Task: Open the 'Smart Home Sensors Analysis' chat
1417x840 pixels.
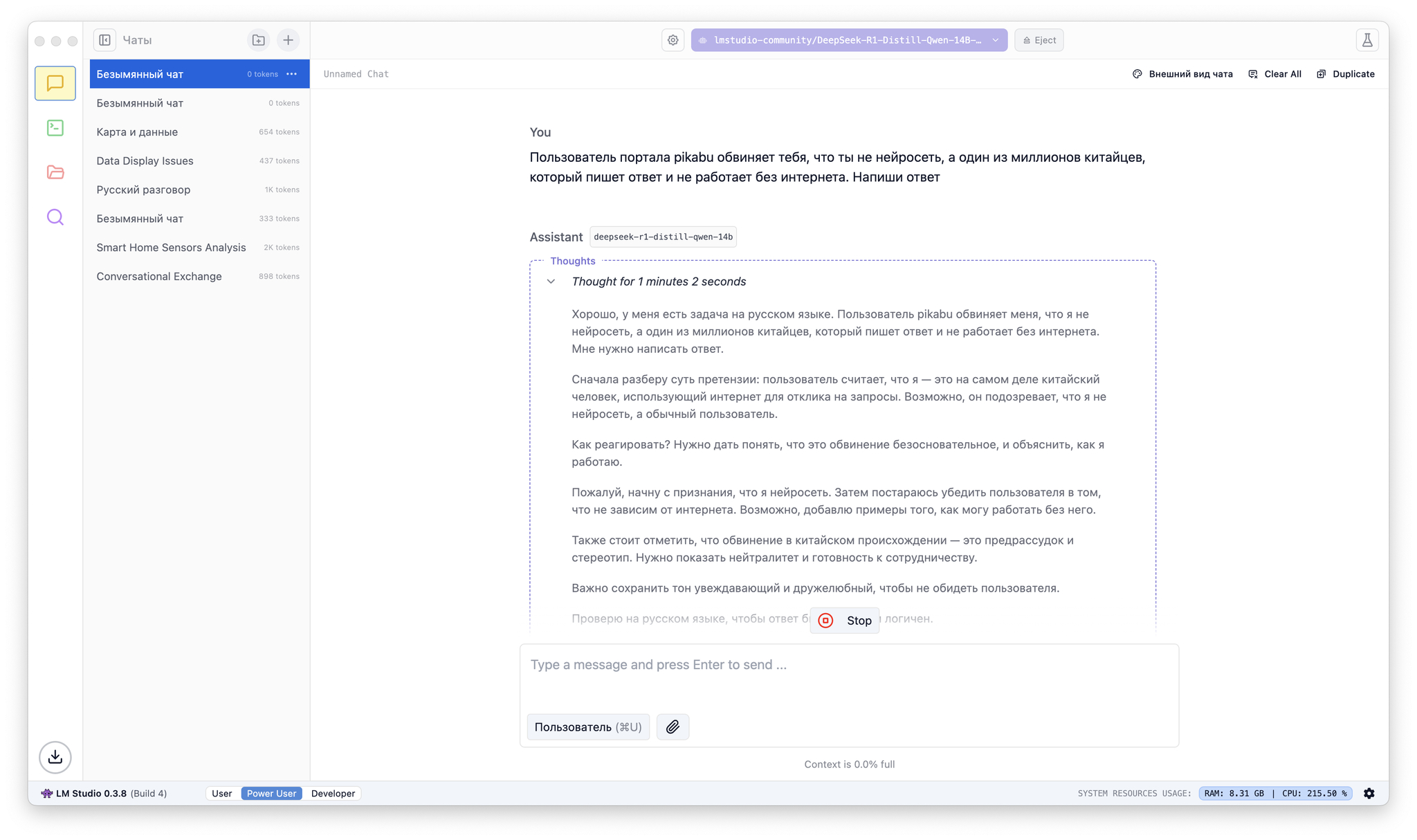Action: click(x=171, y=248)
